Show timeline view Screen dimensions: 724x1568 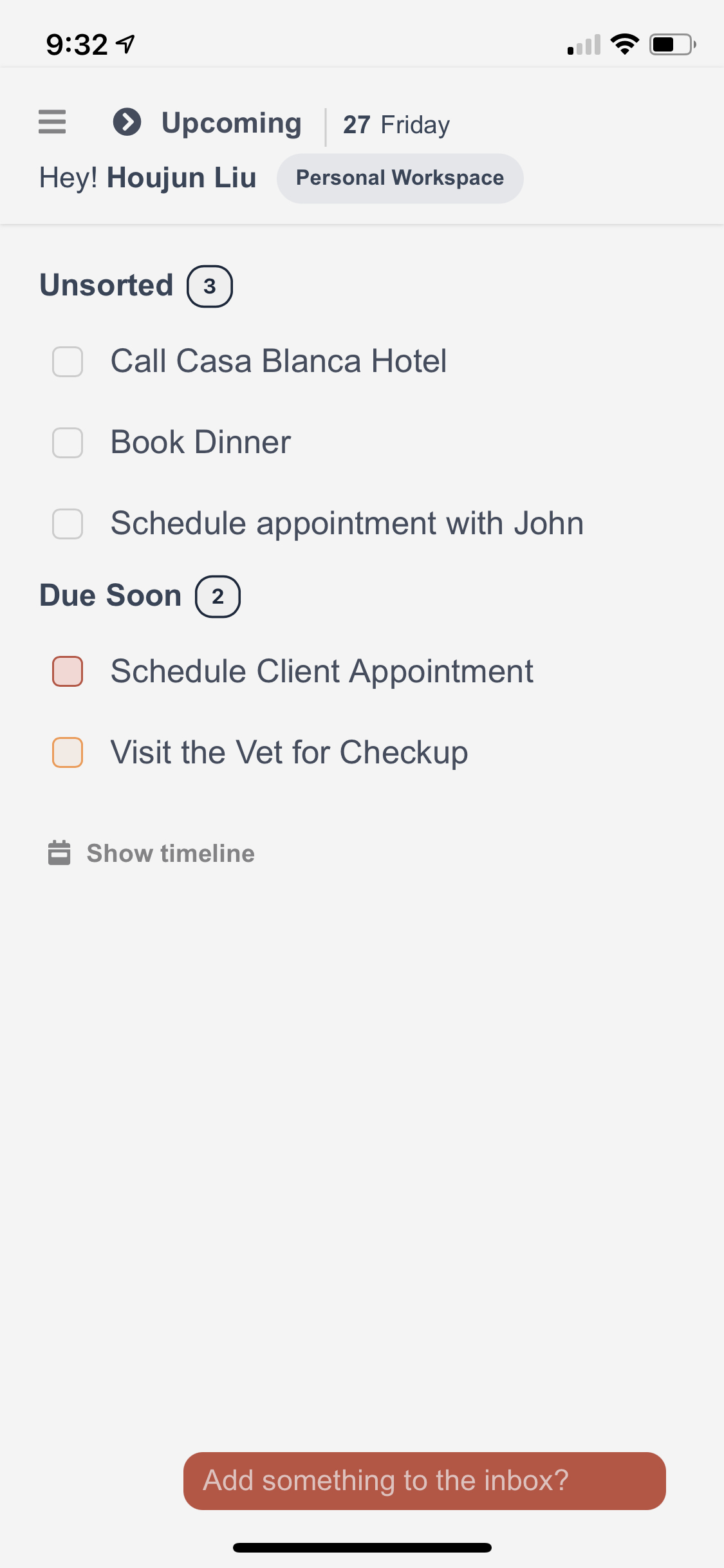(171, 854)
